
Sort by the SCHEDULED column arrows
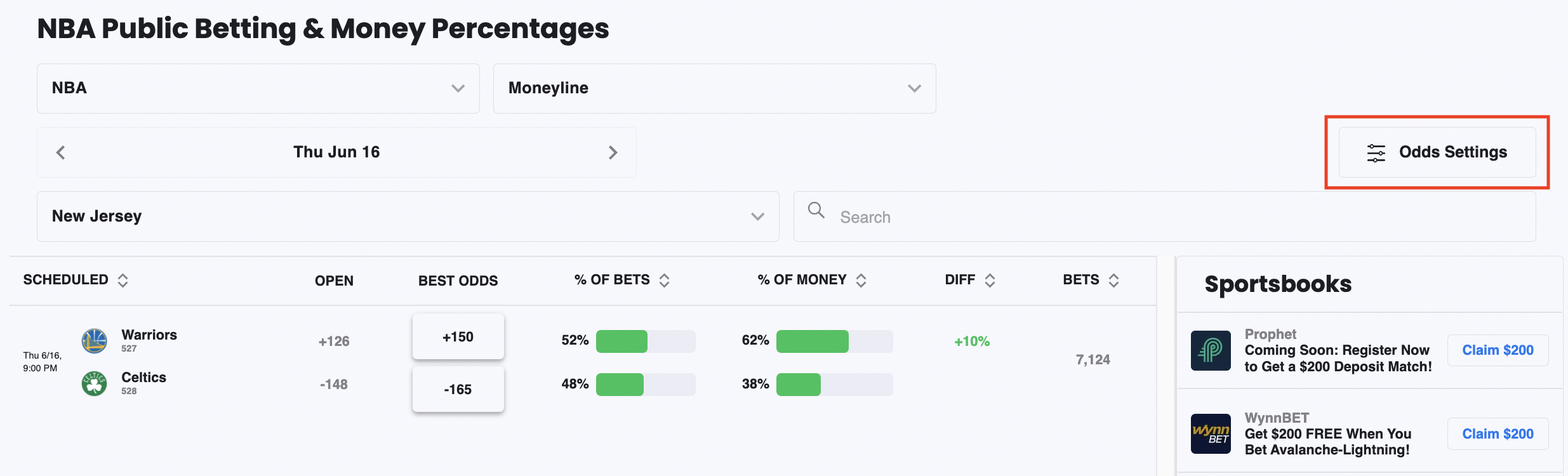click(123, 281)
